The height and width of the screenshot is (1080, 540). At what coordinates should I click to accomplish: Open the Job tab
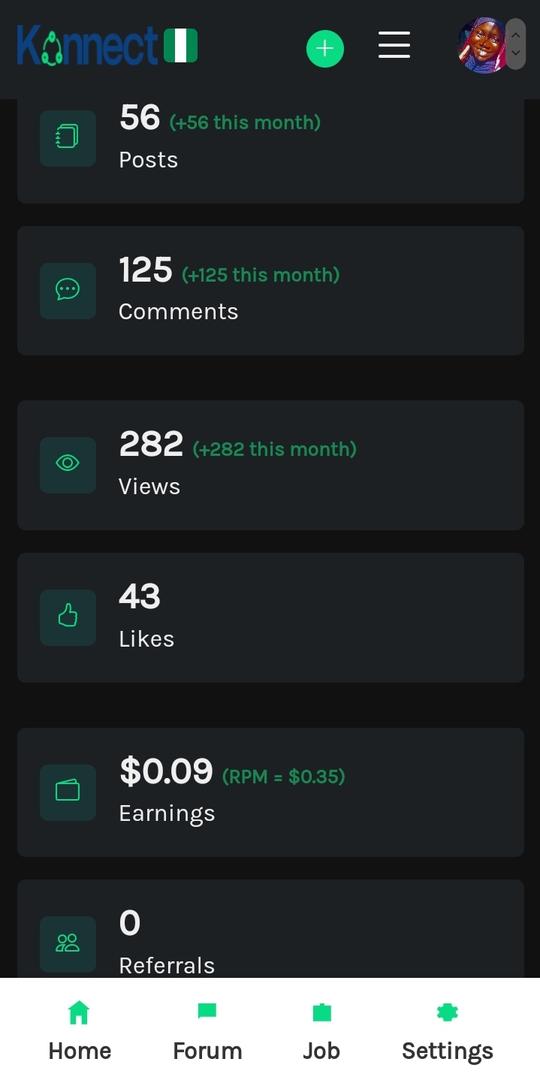[321, 1032]
